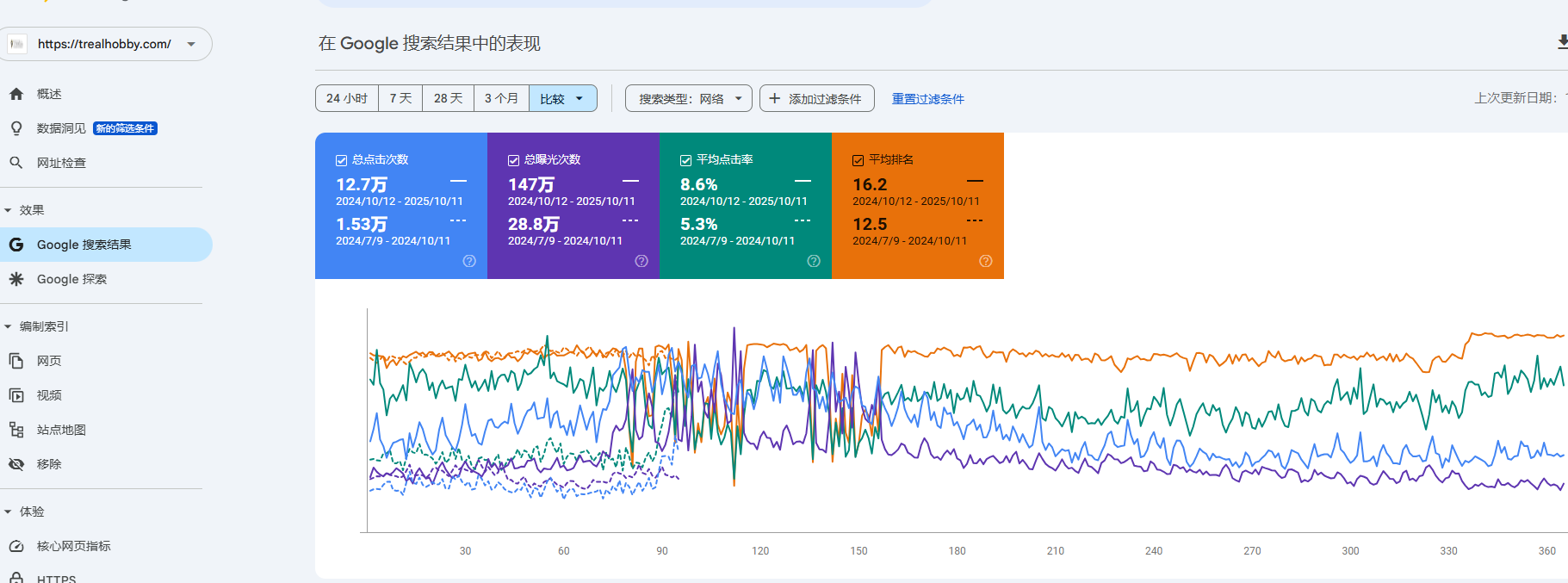
Task: Disable the 平均点击率 checkbox
Action: coord(685,160)
